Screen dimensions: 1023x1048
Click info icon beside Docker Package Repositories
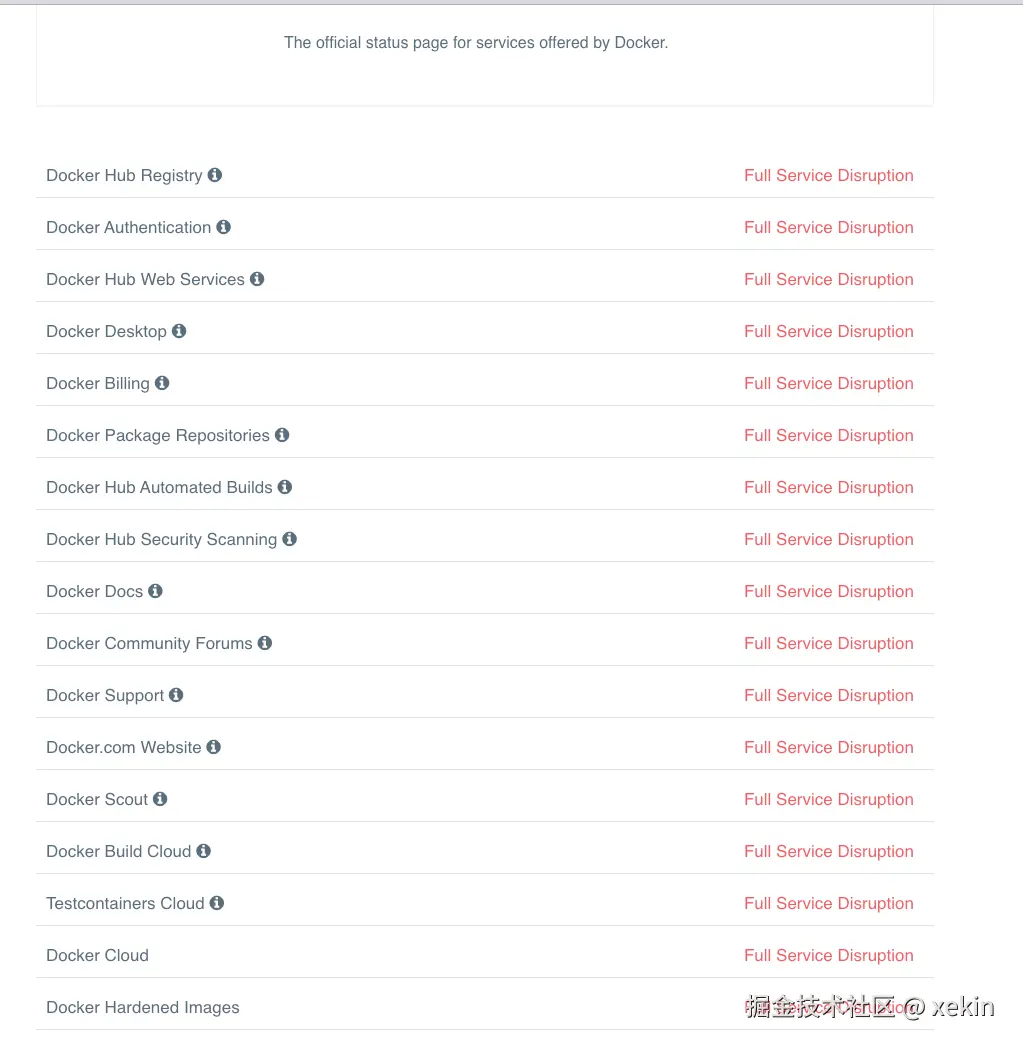coord(282,435)
